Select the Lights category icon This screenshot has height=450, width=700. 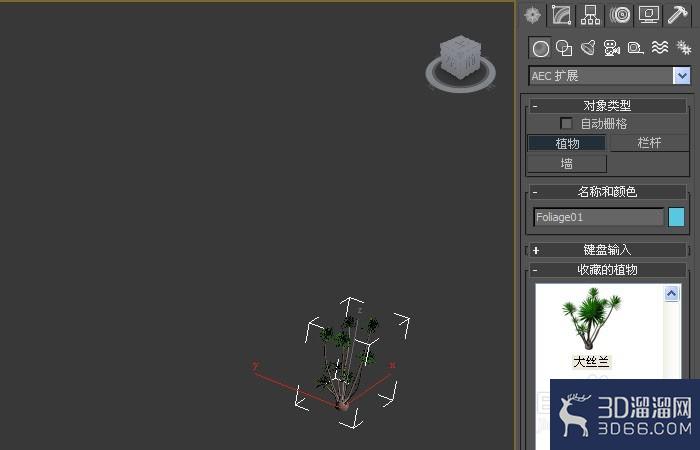[x=588, y=48]
